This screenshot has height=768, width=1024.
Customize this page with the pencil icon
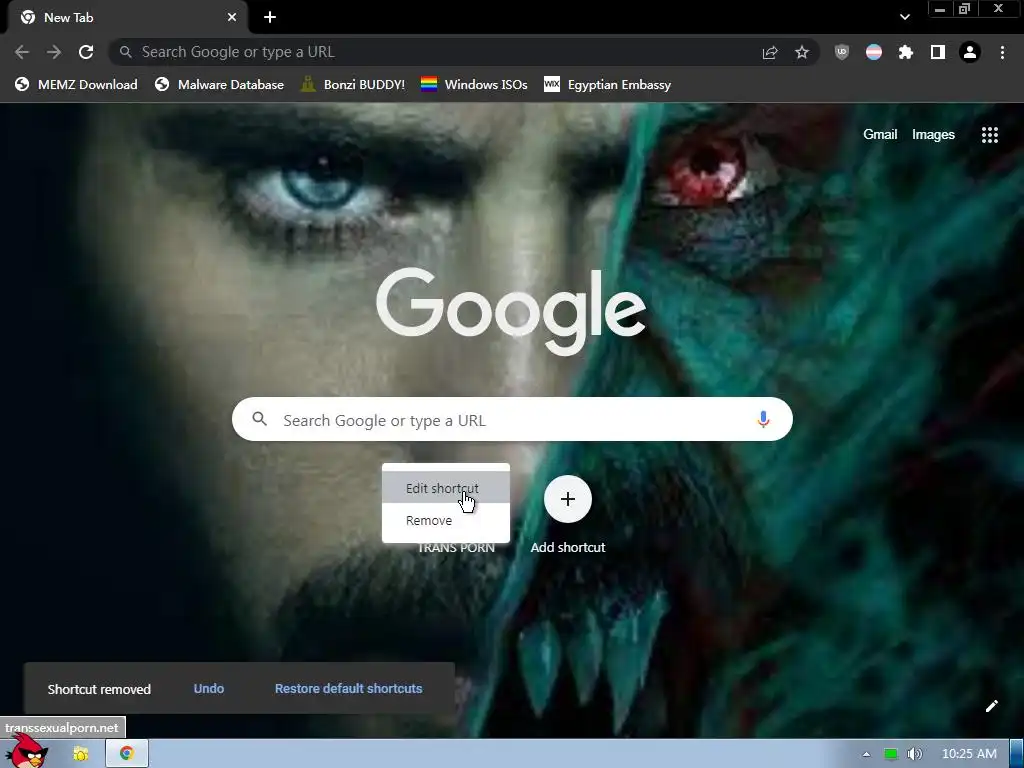click(991, 705)
